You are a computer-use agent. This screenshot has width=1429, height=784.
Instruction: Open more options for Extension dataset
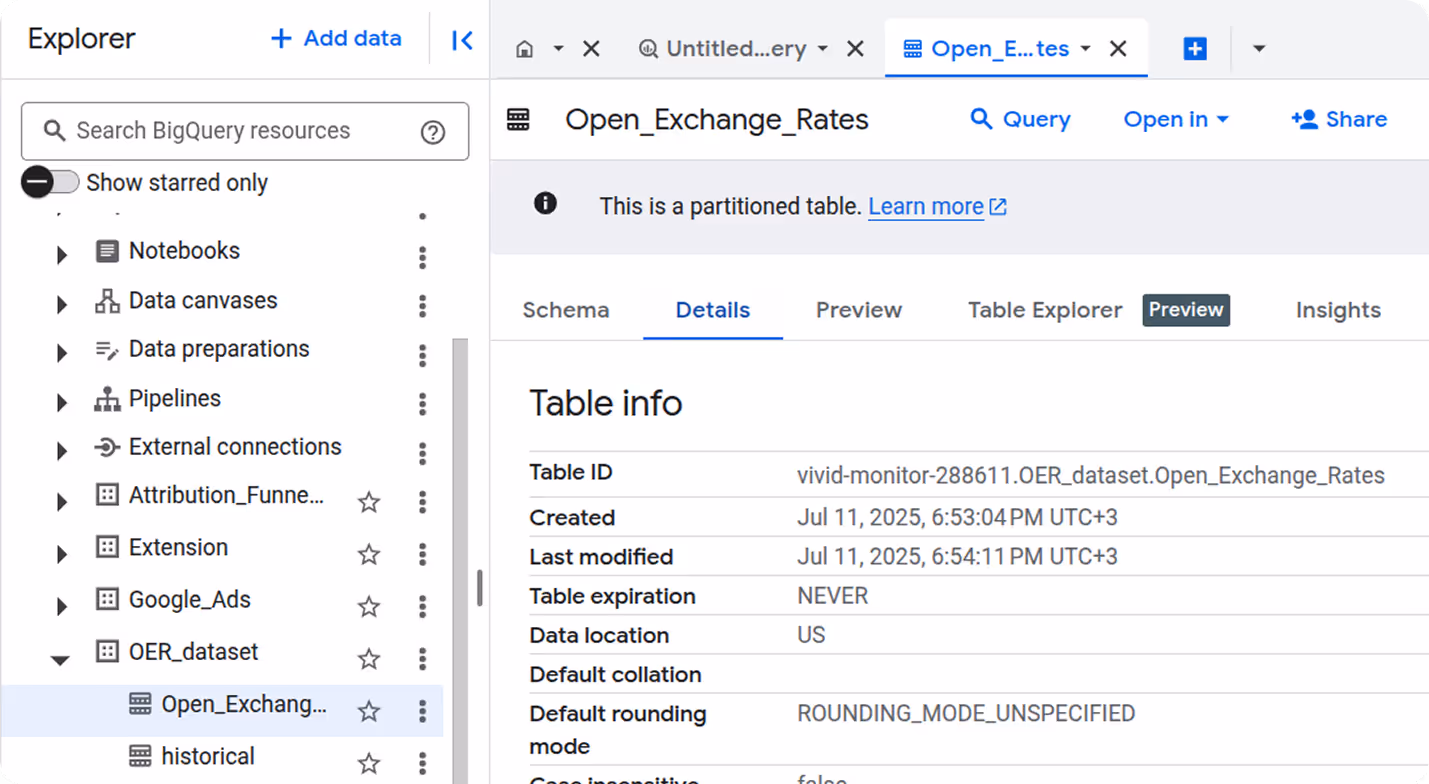tap(422, 554)
